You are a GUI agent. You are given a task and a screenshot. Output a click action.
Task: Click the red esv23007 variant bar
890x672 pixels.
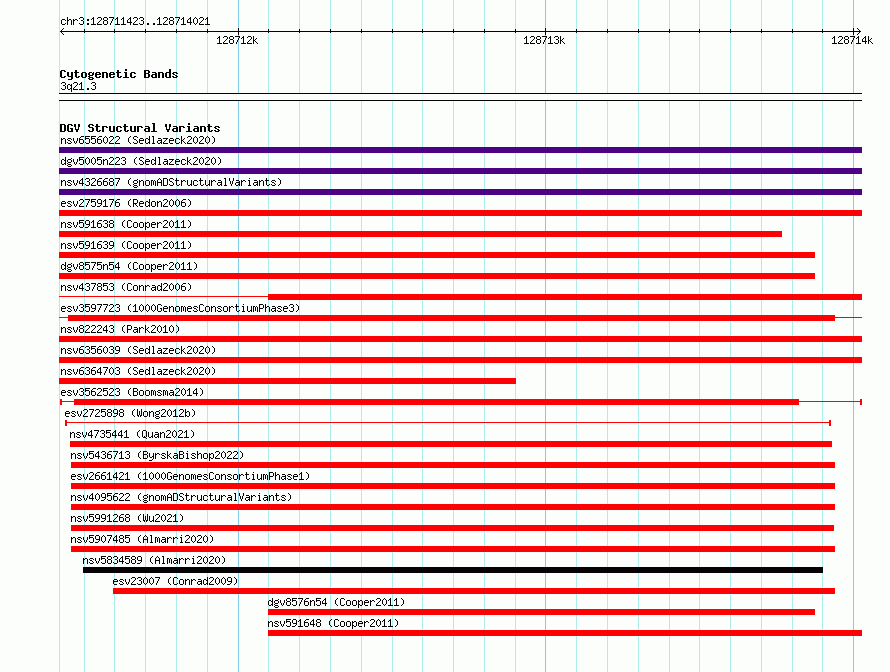tap(474, 591)
